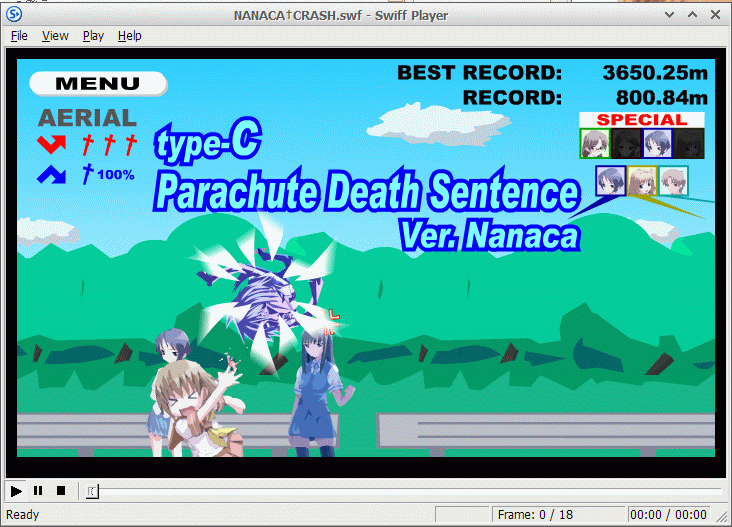Click the seek slider thumb

coord(92,491)
